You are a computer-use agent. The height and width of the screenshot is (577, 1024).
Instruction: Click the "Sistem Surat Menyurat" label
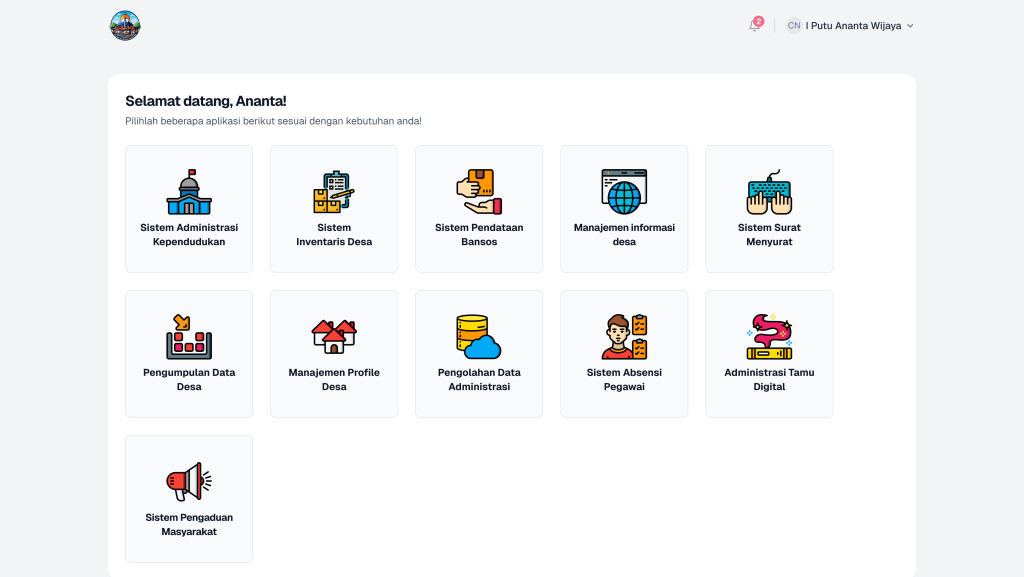769,234
